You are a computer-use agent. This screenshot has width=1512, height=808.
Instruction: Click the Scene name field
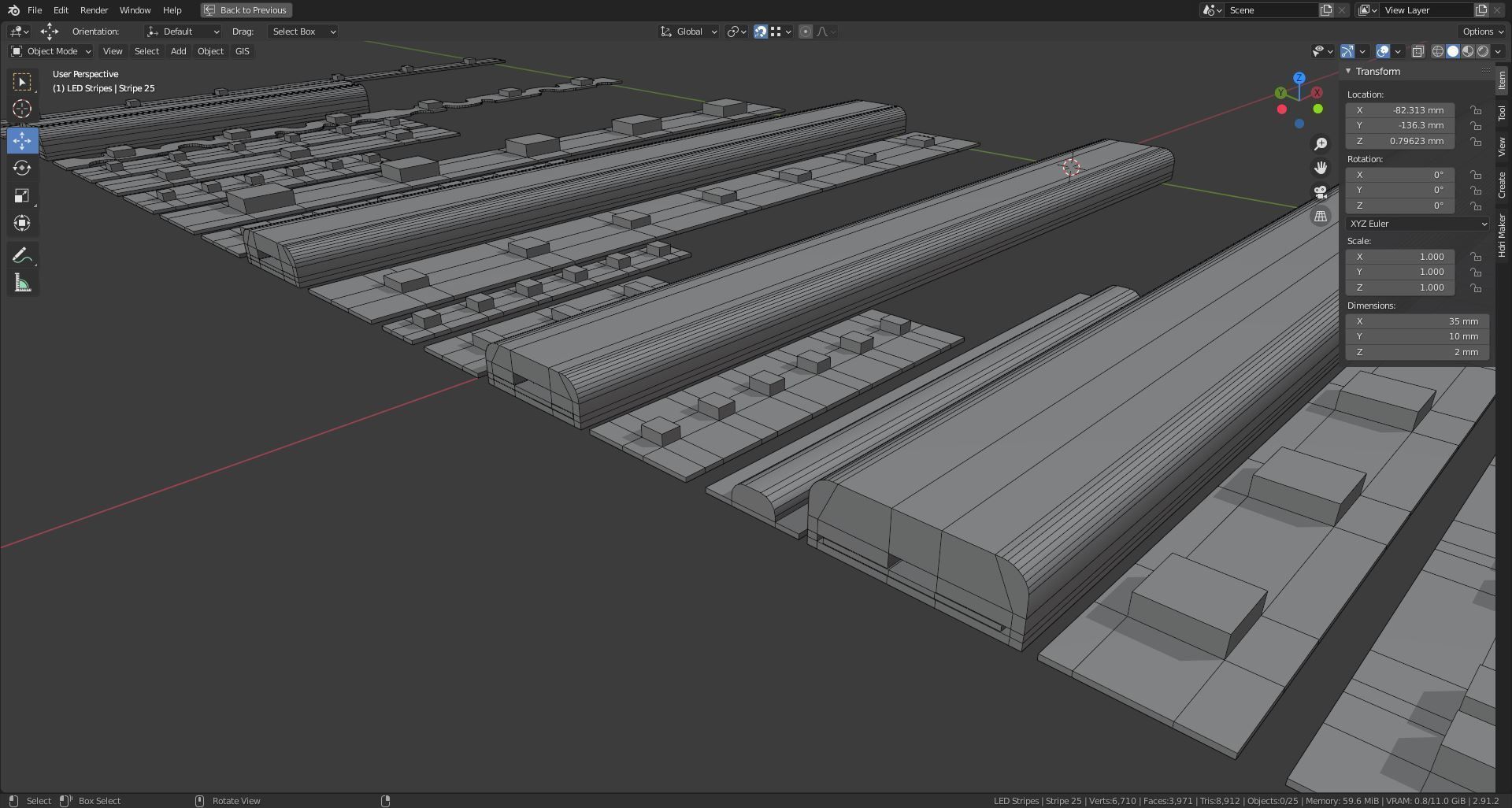(1272, 10)
